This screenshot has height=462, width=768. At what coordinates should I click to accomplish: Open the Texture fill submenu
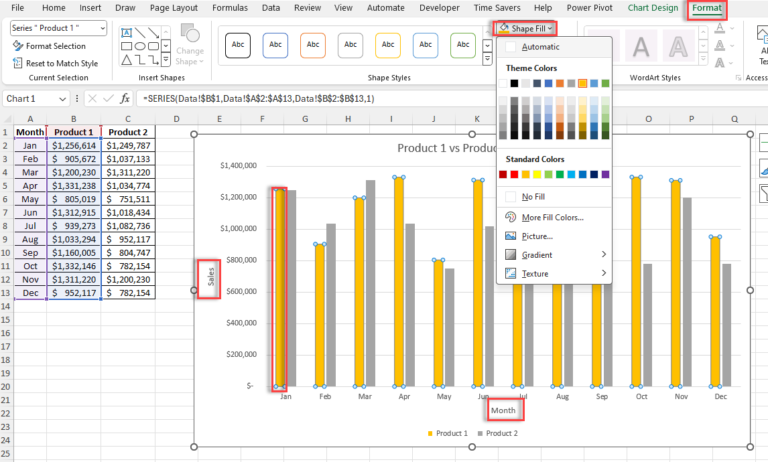pyautogui.click(x=554, y=273)
